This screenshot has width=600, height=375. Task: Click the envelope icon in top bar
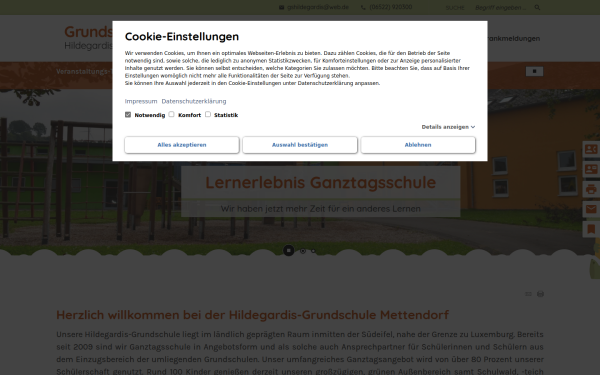(x=282, y=7)
